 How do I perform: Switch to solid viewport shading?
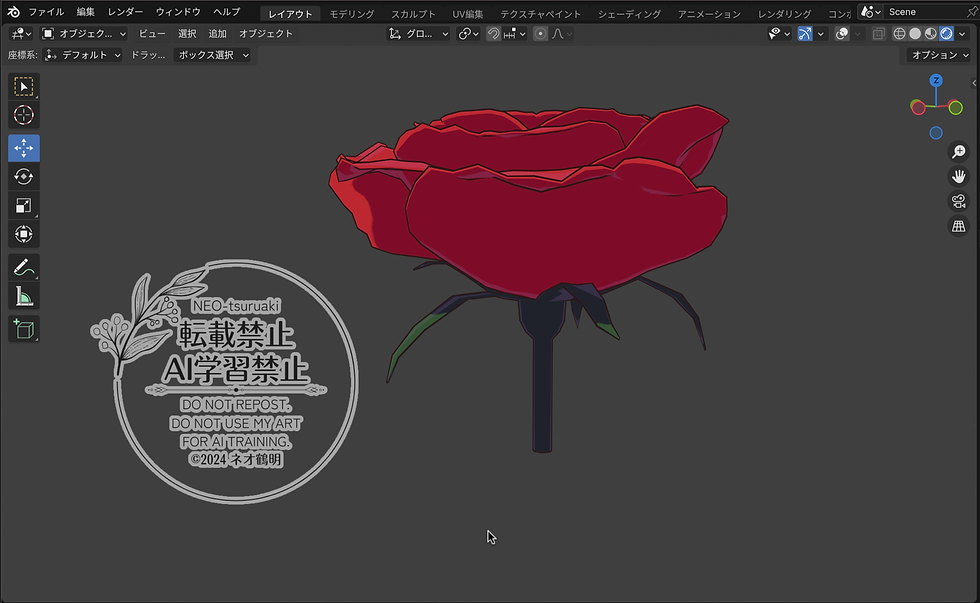pos(915,34)
